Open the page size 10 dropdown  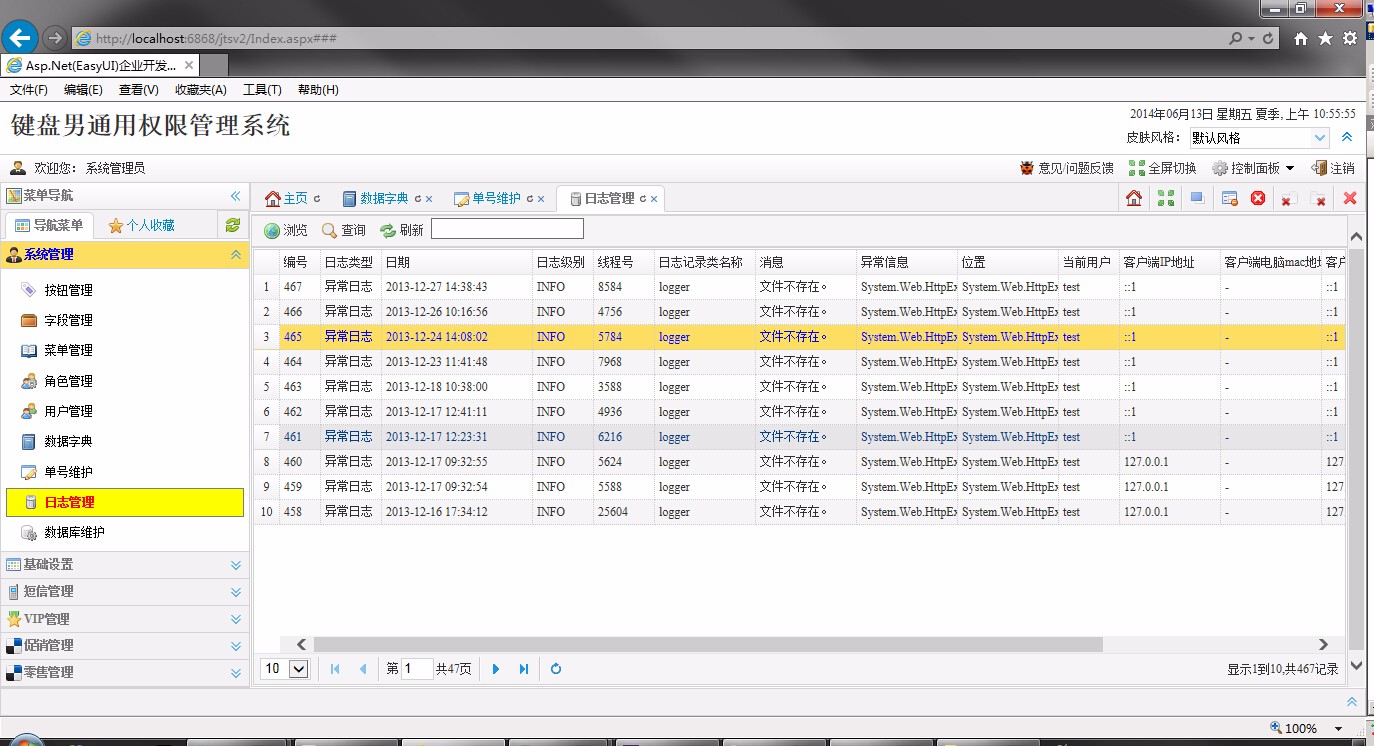[x=284, y=668]
